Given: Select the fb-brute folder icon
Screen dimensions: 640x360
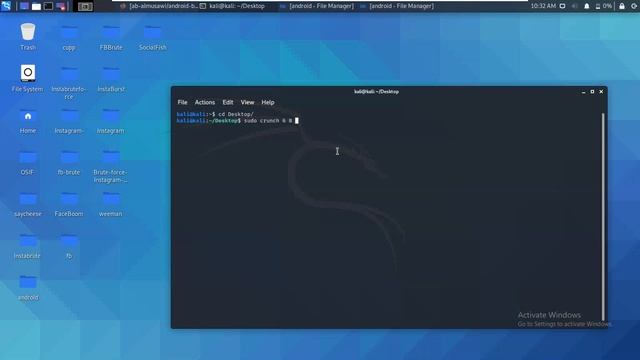Looking at the screenshot, I should point(69,162).
